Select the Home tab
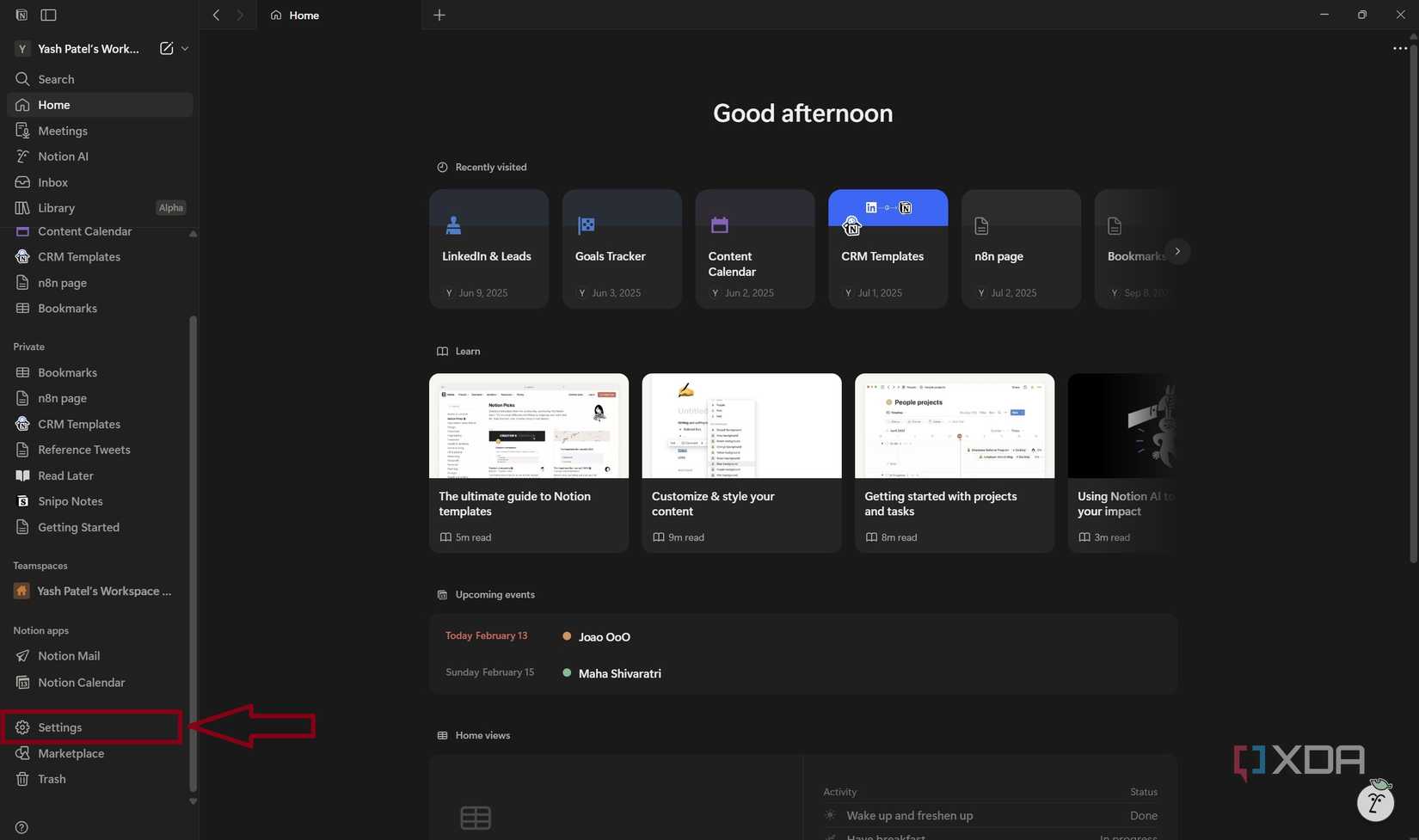 pyautogui.click(x=304, y=15)
